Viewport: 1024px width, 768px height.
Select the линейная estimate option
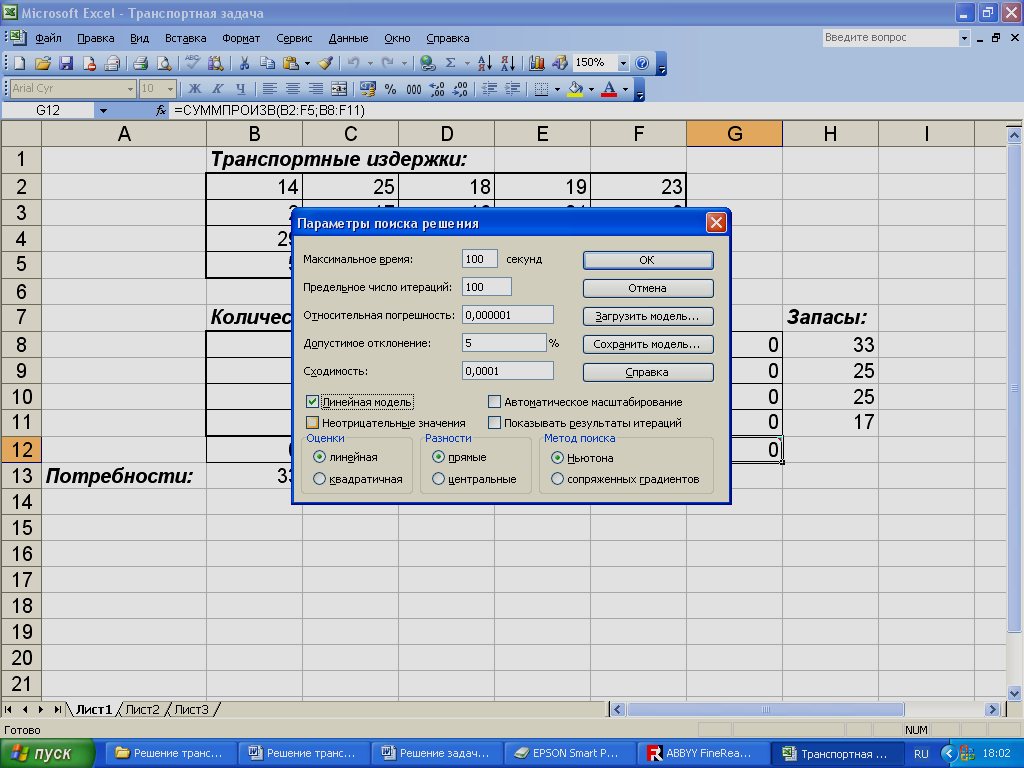point(319,457)
